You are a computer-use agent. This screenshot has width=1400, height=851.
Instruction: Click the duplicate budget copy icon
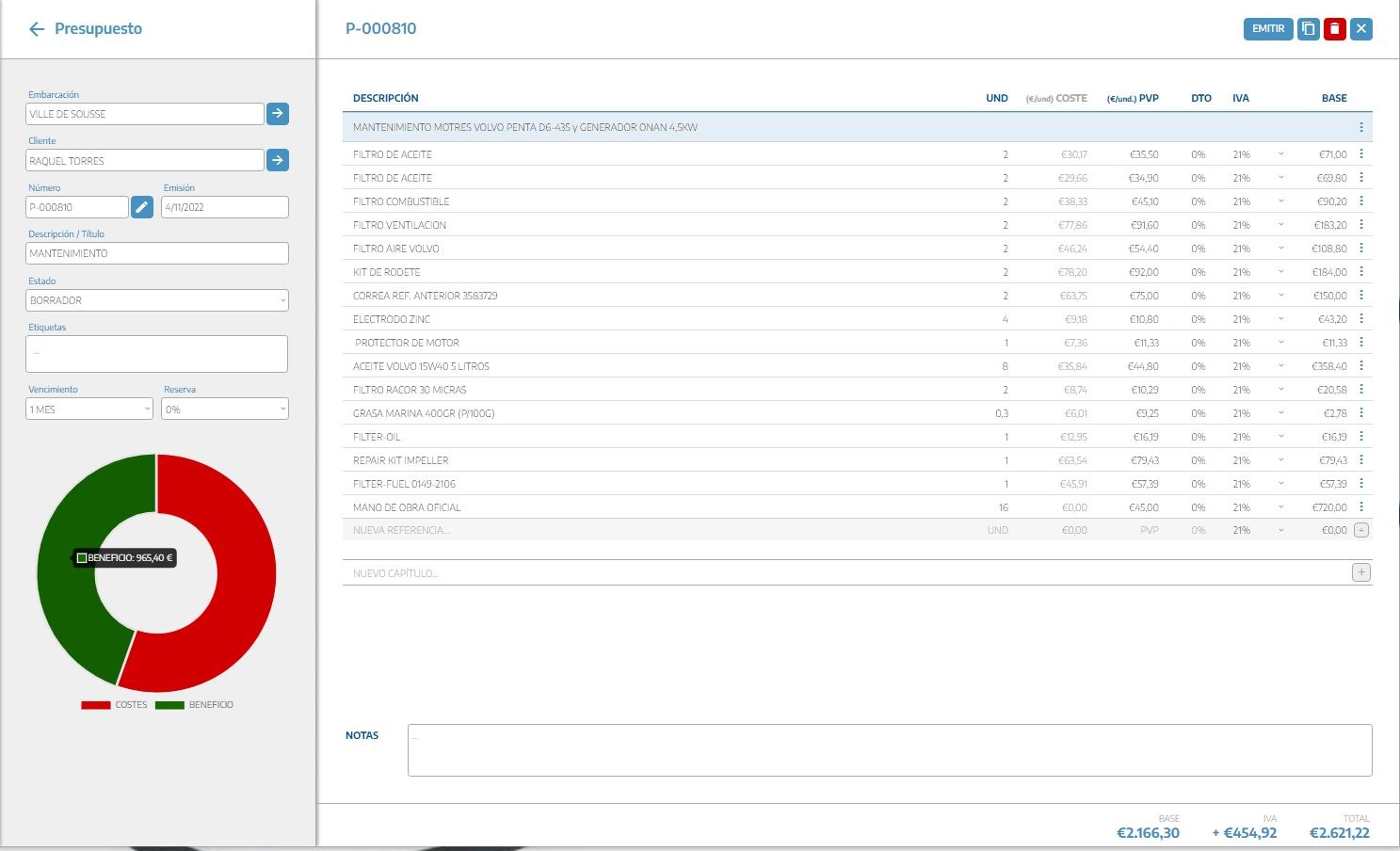point(1308,29)
